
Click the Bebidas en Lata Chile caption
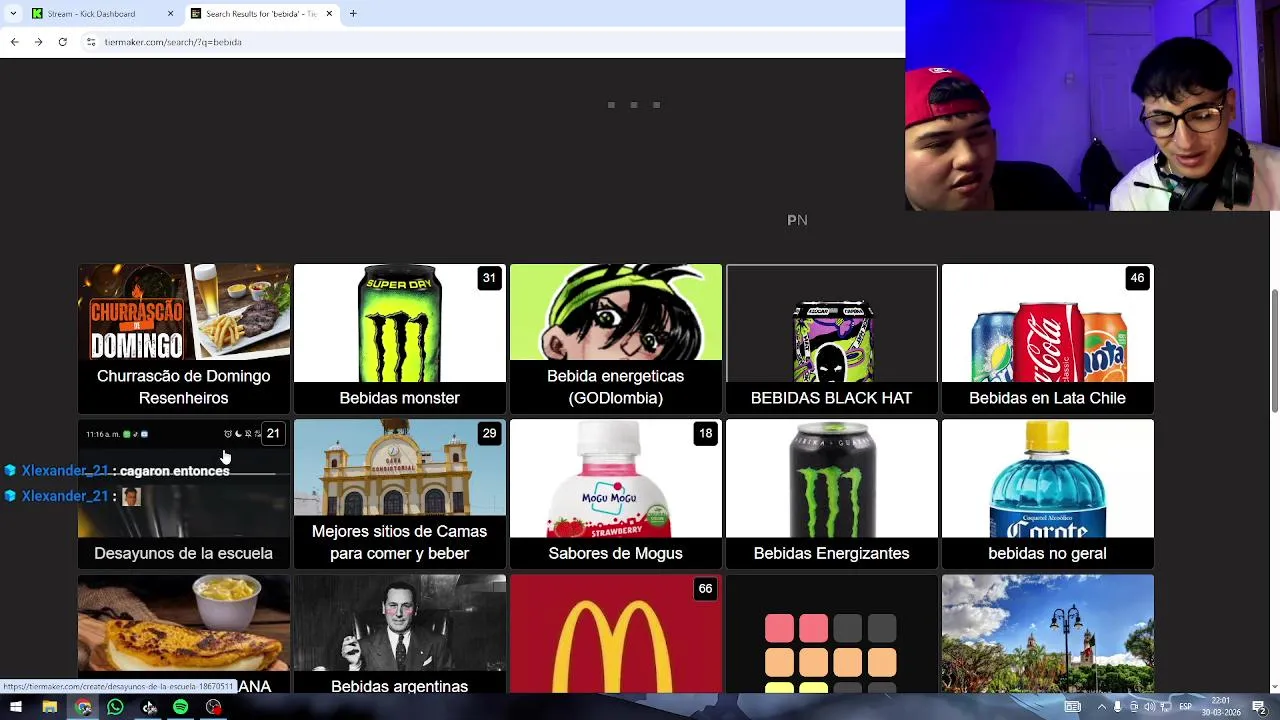tap(1048, 398)
